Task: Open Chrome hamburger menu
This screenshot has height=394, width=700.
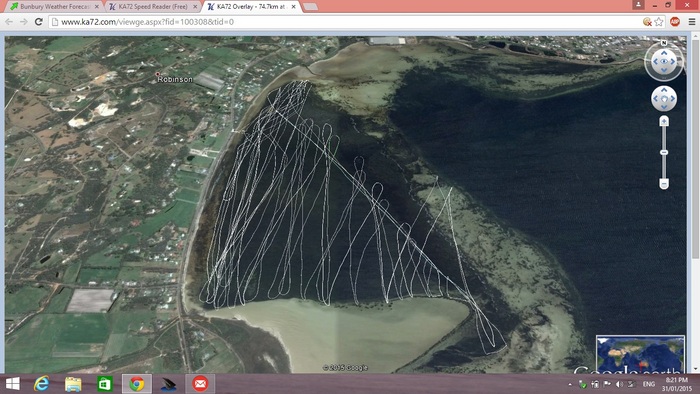Action: (x=692, y=22)
